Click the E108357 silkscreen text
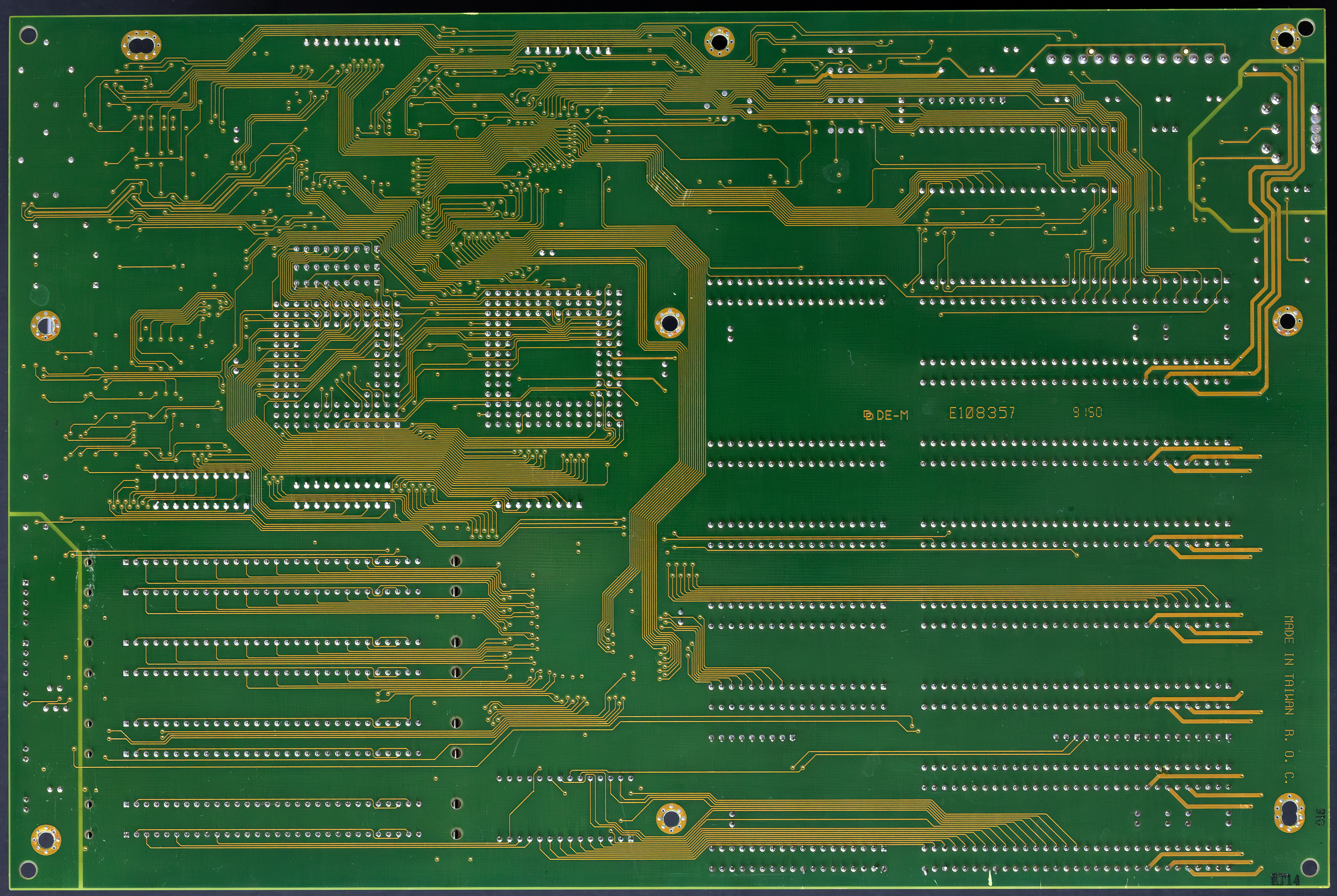1337x896 pixels. (982, 413)
